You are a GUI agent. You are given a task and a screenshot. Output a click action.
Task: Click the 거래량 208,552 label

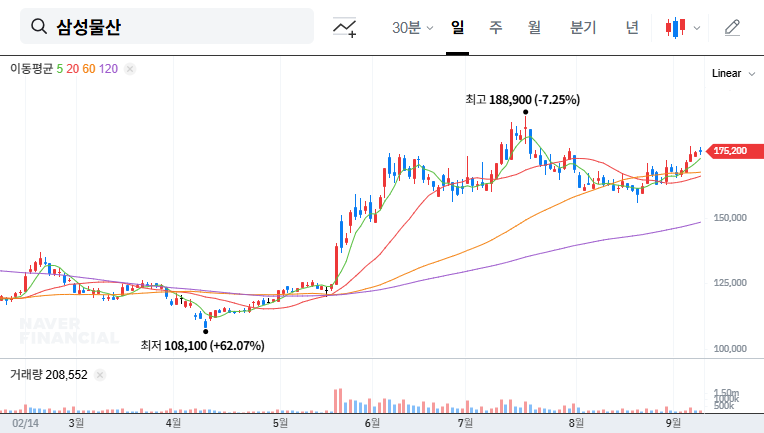pos(49,375)
